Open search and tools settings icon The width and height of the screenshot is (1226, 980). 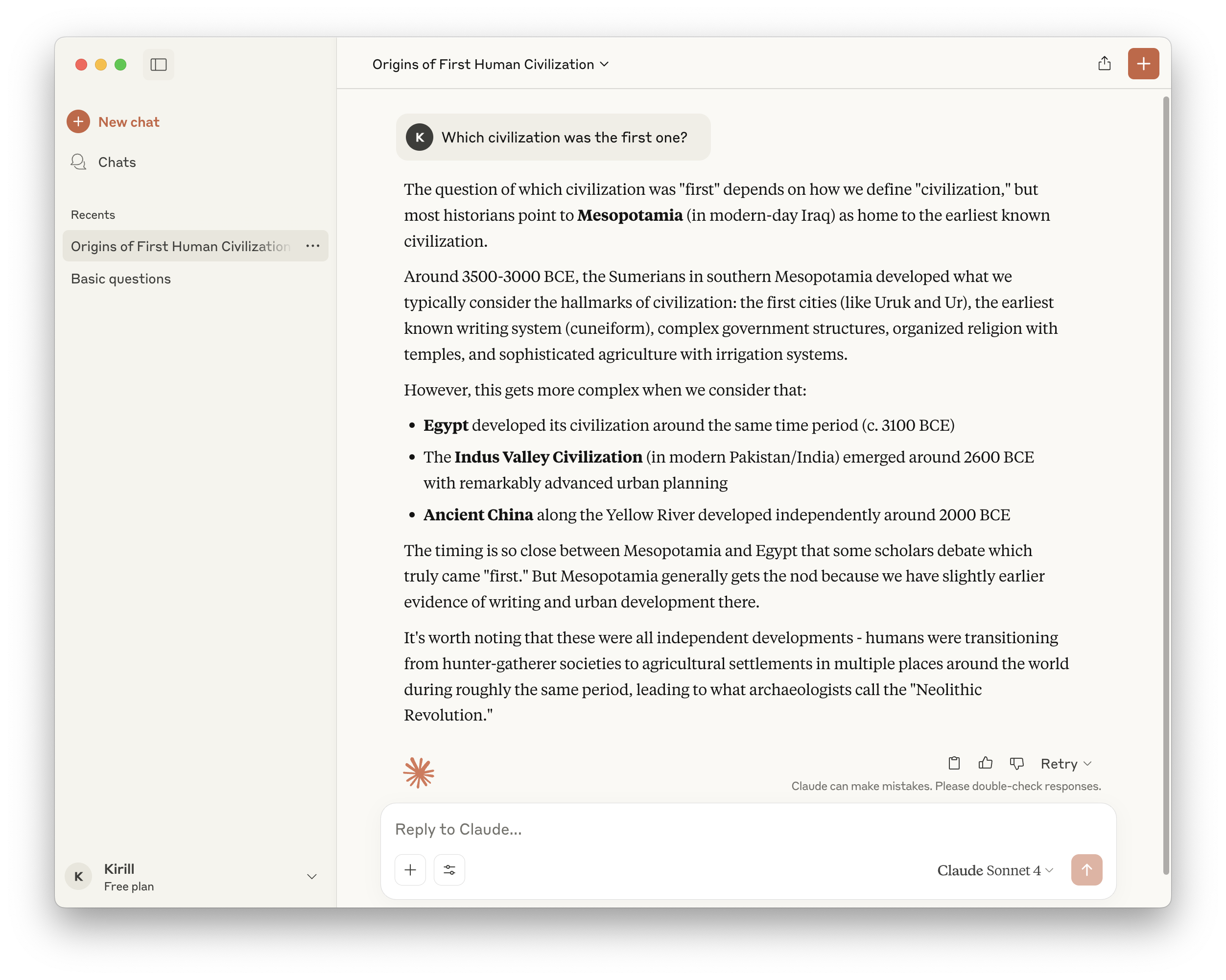(449, 869)
